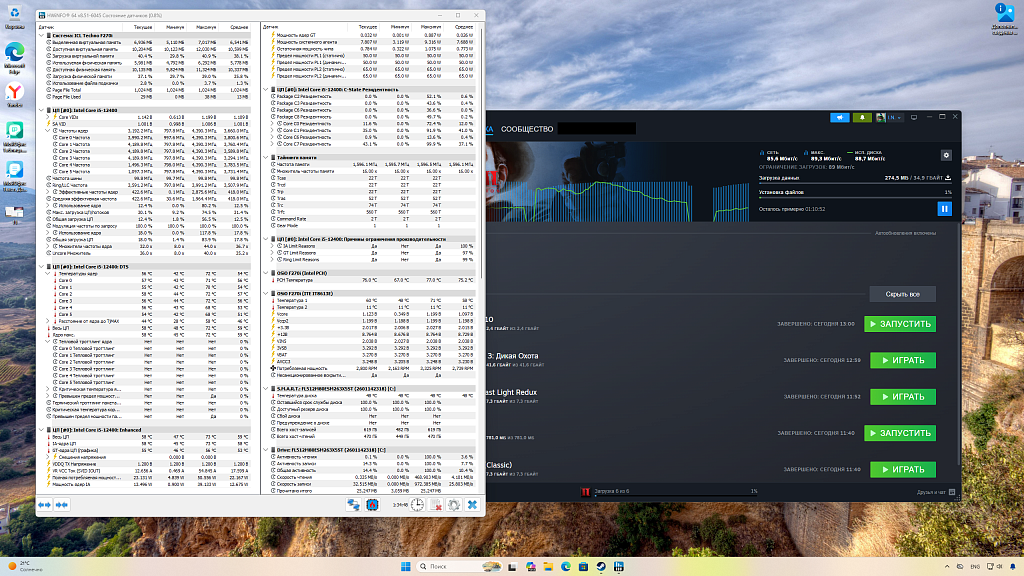Image resolution: width=1024 pixels, height=576 pixels.
Task: Click Текущее header in left HWiNFO pane
Action: click(x=143, y=27)
